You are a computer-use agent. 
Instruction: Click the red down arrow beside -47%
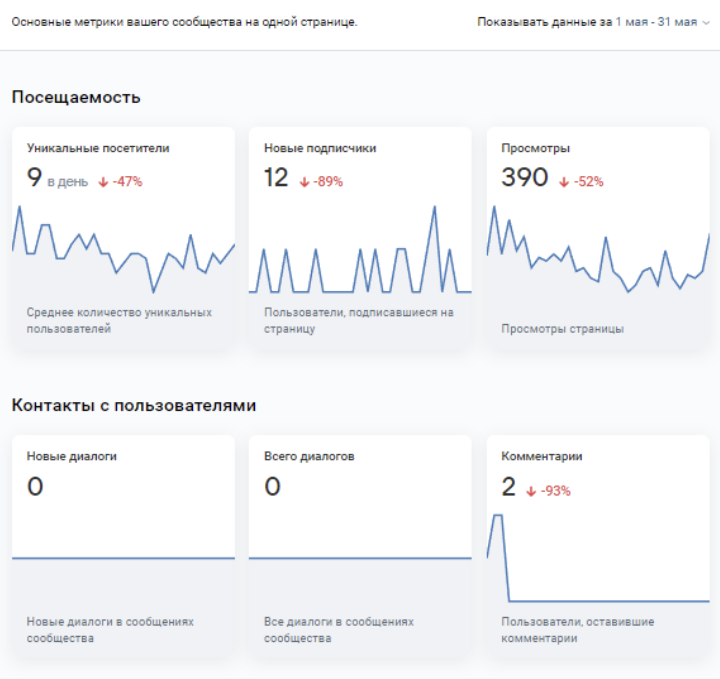[x=103, y=182]
